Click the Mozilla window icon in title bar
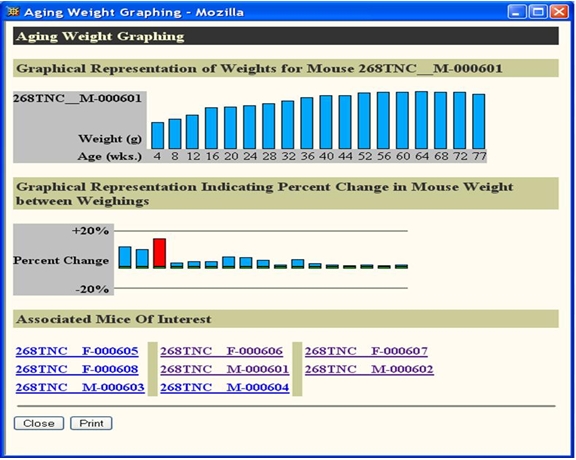 click(x=13, y=12)
